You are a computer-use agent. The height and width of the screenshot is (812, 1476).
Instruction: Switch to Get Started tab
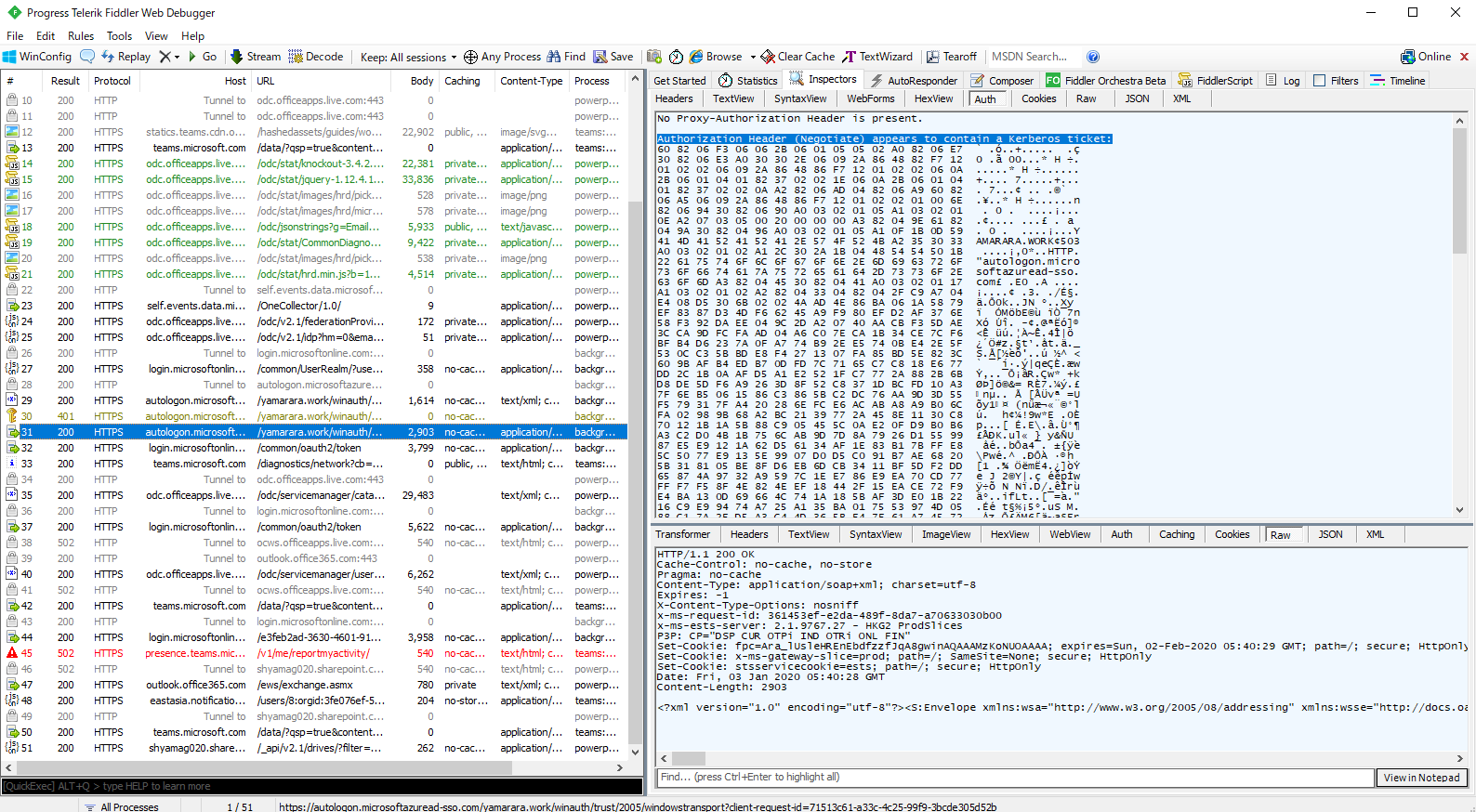679,81
